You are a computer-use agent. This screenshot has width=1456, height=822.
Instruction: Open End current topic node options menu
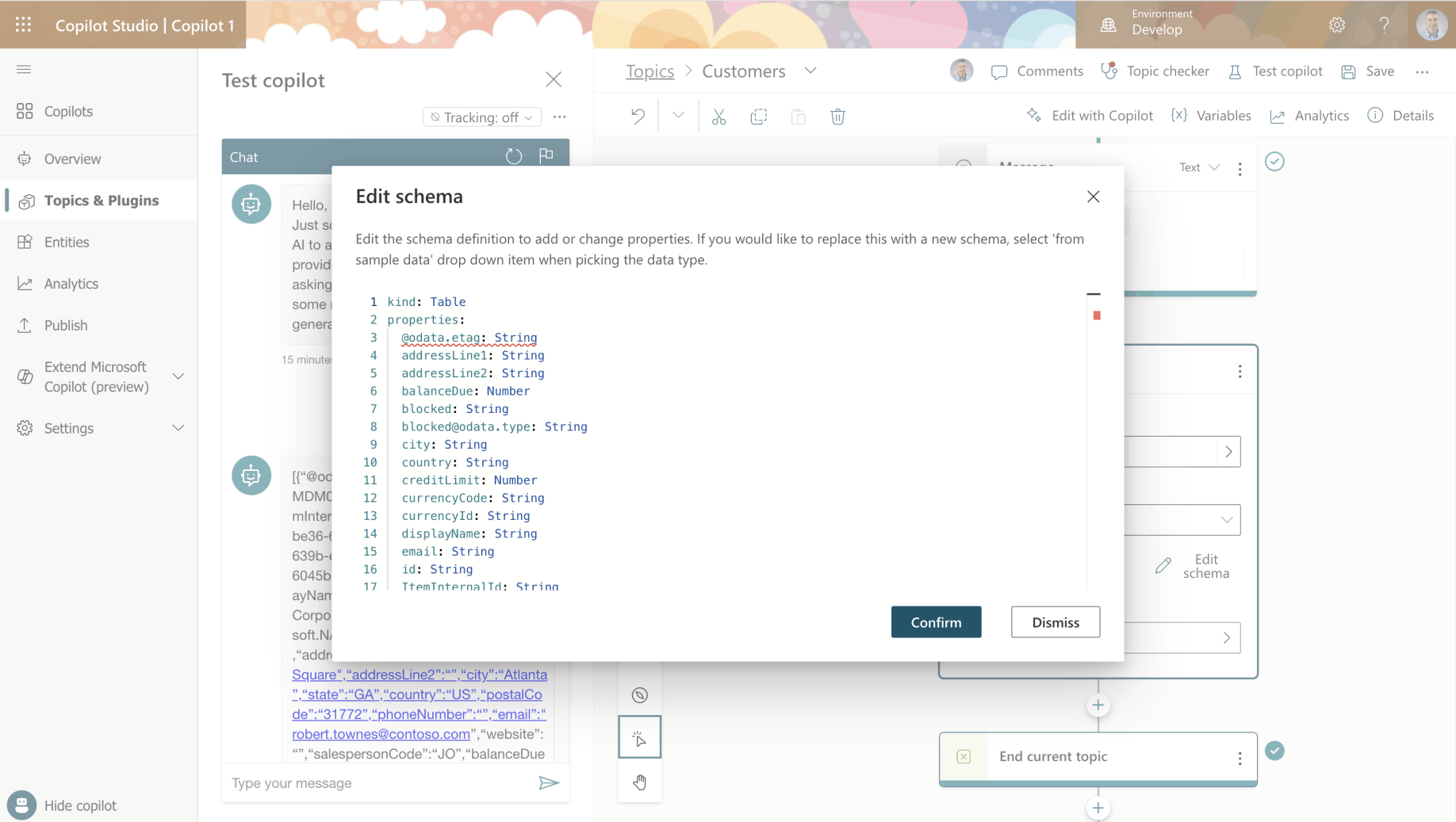pyautogui.click(x=1240, y=758)
